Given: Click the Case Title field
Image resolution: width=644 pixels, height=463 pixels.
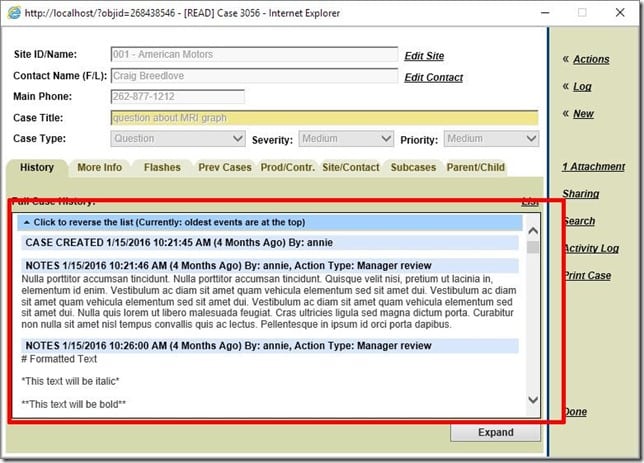Looking at the screenshot, I should click(x=324, y=118).
